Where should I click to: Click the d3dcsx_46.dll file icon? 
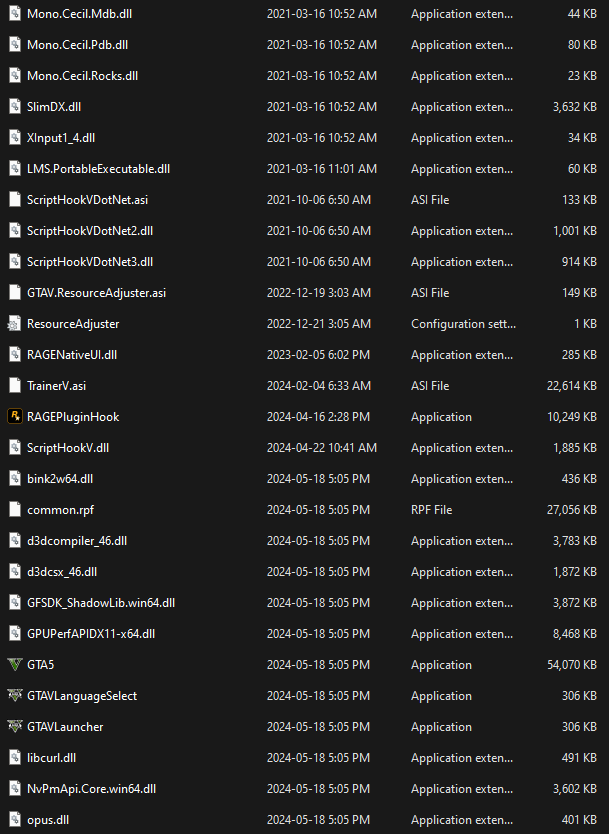point(15,571)
